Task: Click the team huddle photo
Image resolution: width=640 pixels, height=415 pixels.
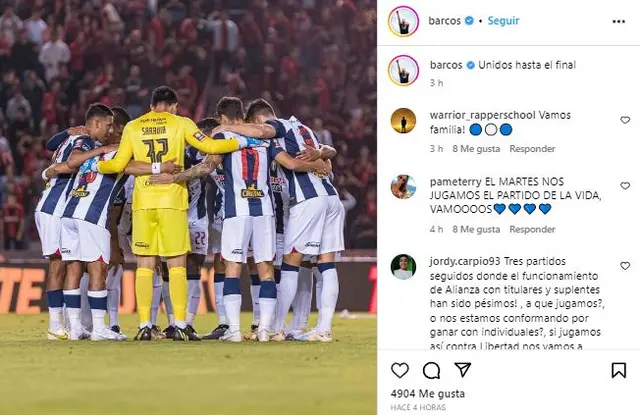Action: point(188,207)
